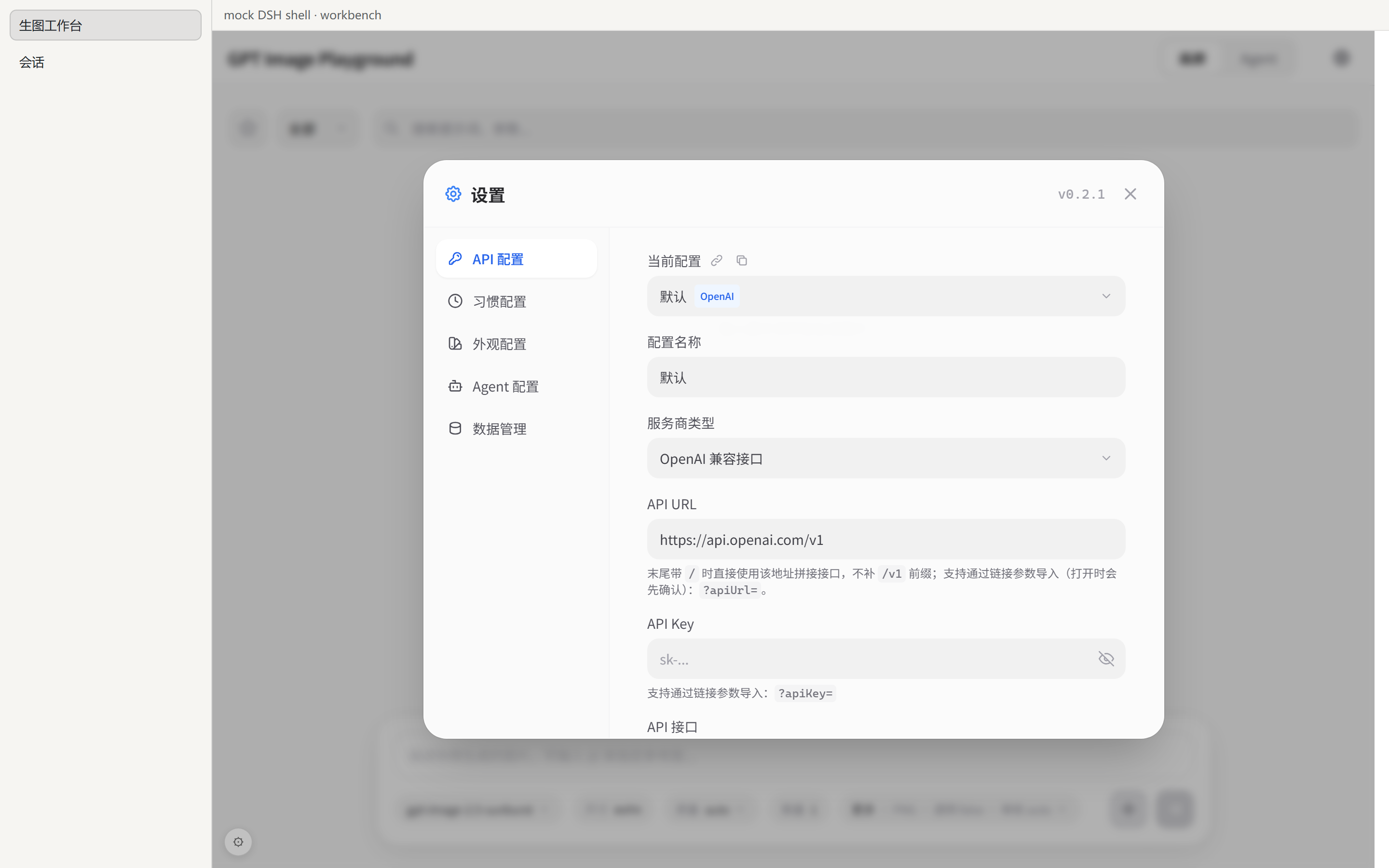1389x868 pixels.
Task: Click the 配置名称 input field
Action: tap(885, 377)
